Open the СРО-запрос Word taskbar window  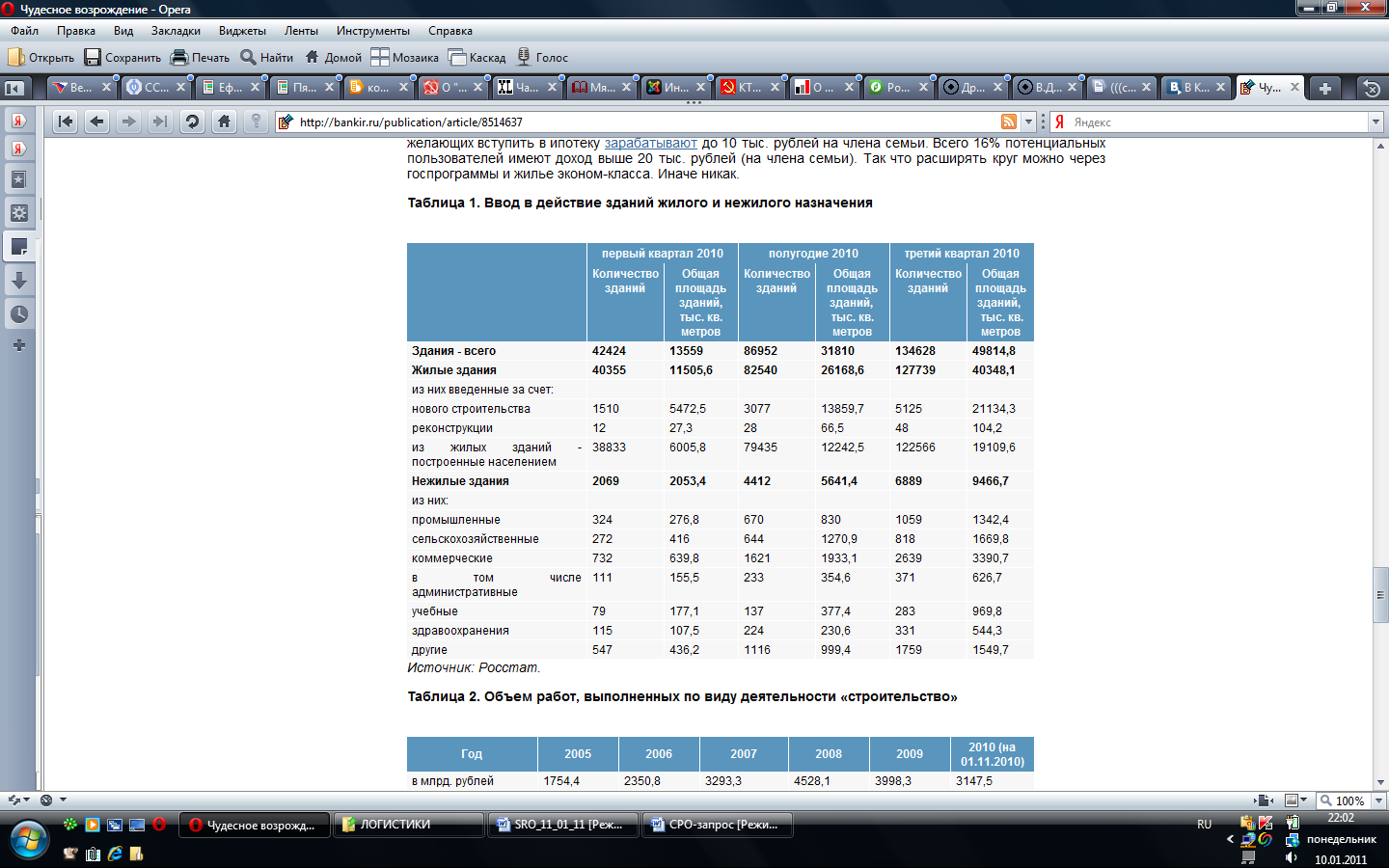click(x=717, y=825)
